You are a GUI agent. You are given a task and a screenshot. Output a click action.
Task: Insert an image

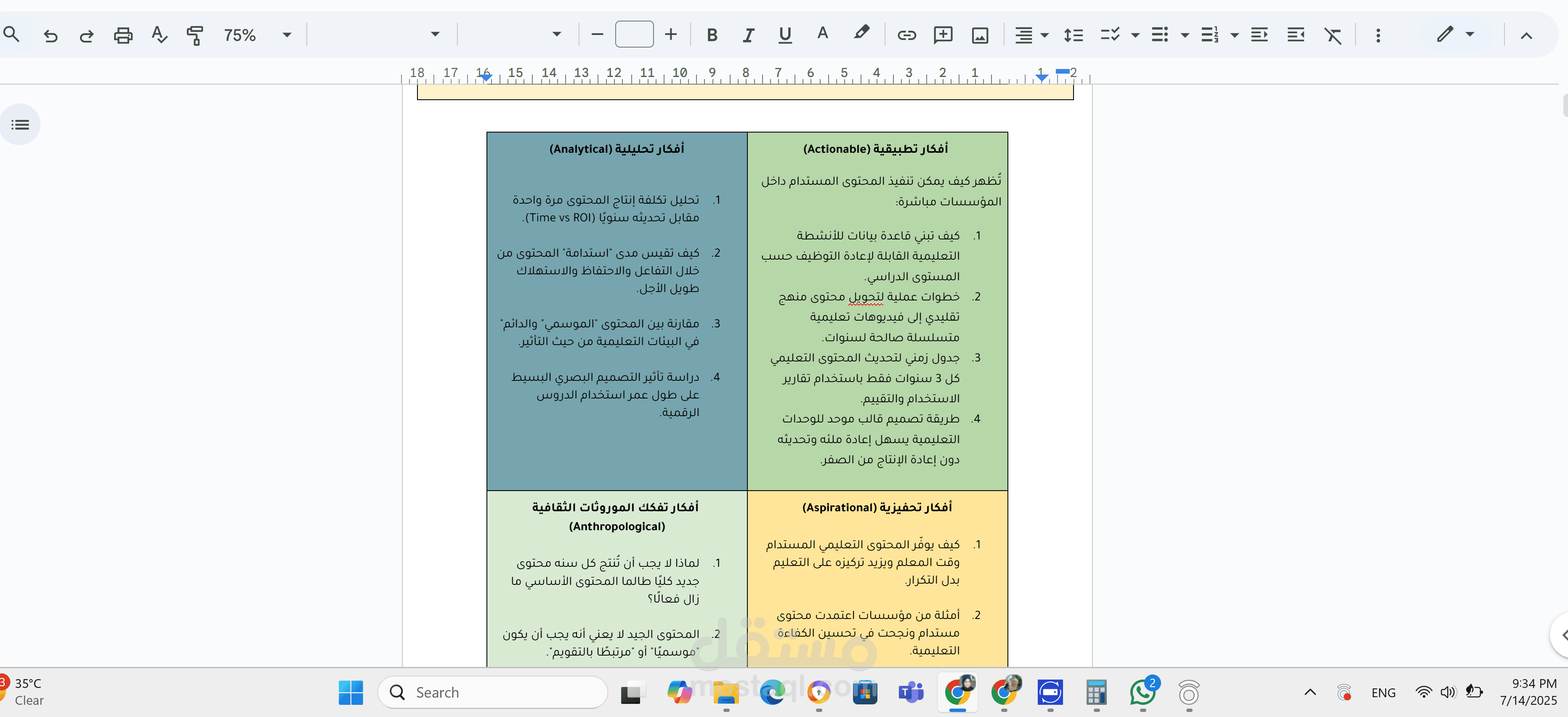[980, 35]
